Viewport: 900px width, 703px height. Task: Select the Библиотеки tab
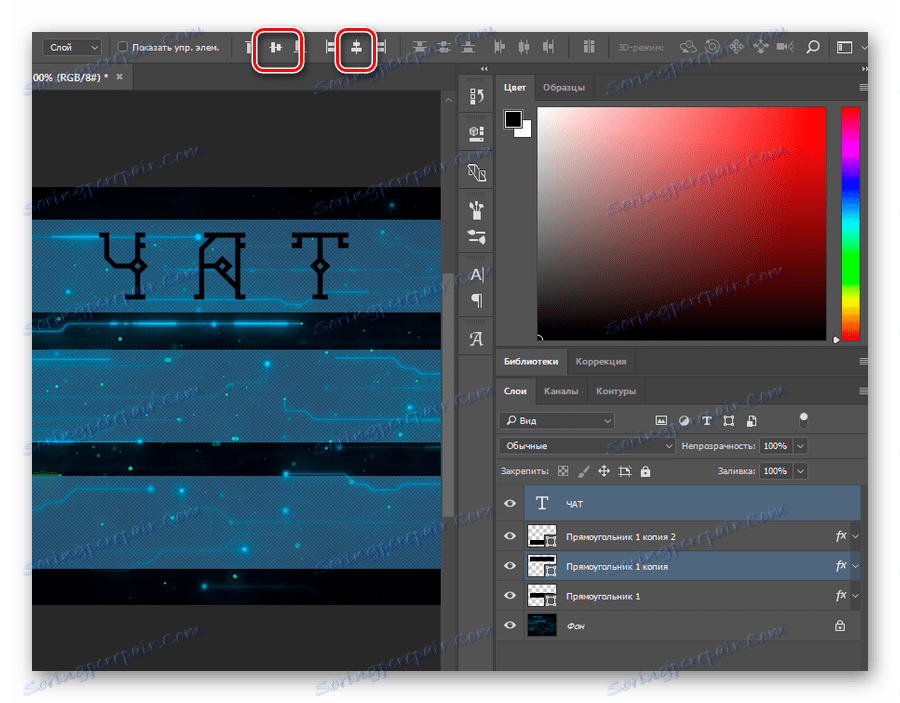pyautogui.click(x=531, y=362)
